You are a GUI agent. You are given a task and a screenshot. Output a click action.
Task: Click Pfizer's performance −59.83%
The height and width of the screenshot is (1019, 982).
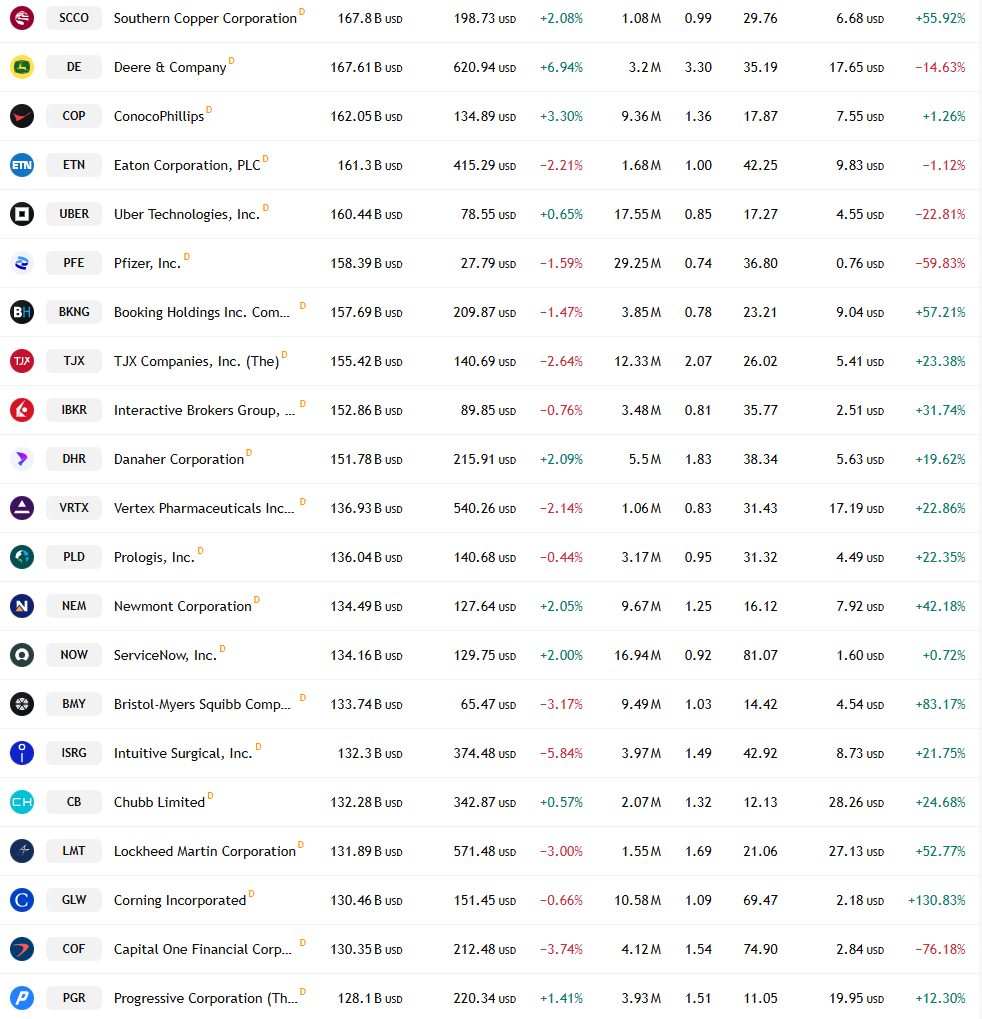(x=940, y=263)
